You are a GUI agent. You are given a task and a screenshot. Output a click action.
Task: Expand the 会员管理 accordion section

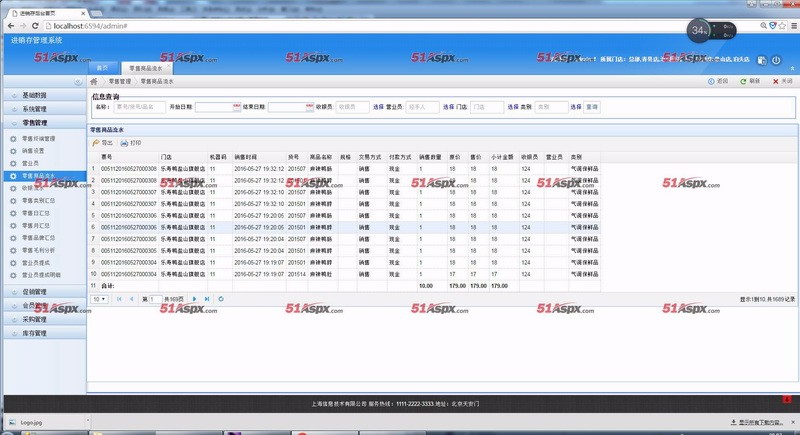(x=44, y=306)
